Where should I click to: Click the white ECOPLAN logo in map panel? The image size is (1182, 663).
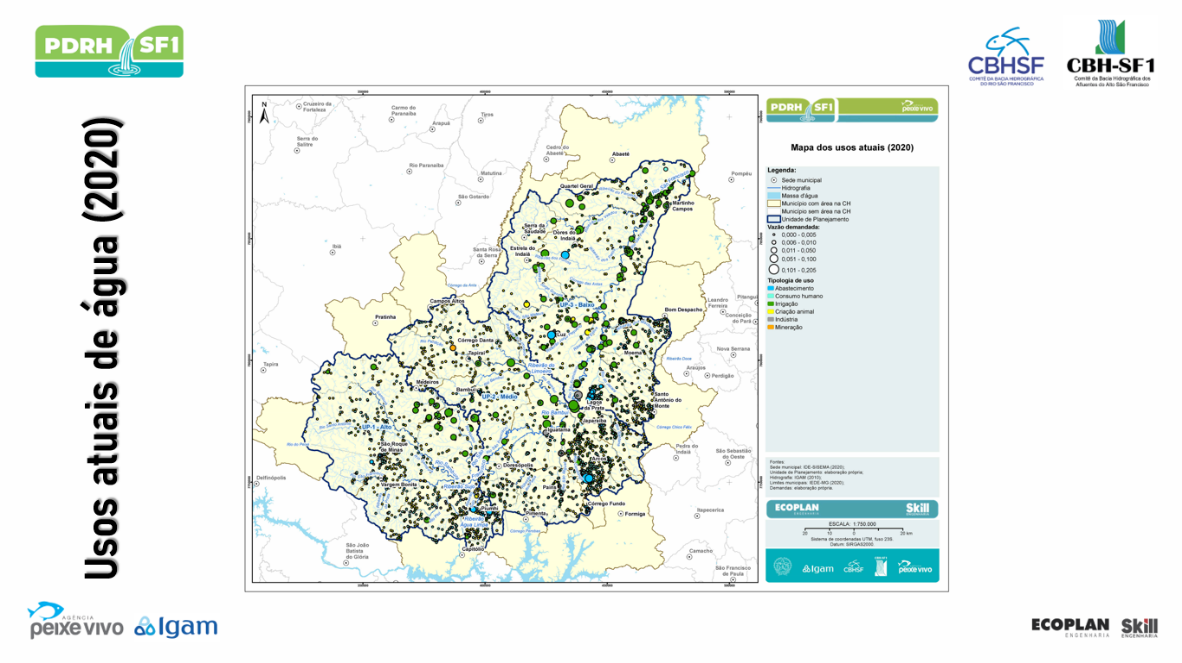point(797,508)
